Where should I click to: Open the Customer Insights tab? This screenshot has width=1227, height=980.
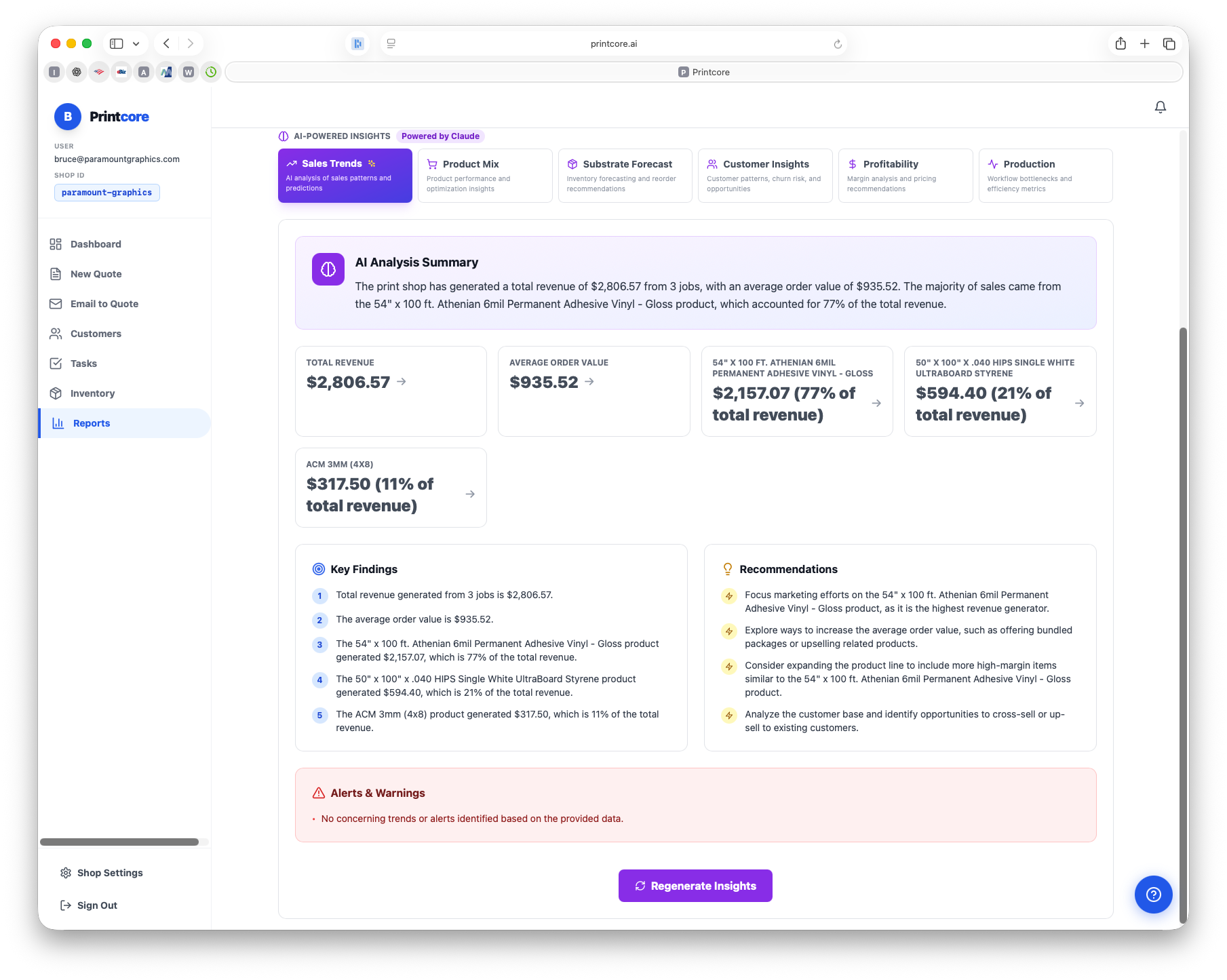(x=765, y=175)
